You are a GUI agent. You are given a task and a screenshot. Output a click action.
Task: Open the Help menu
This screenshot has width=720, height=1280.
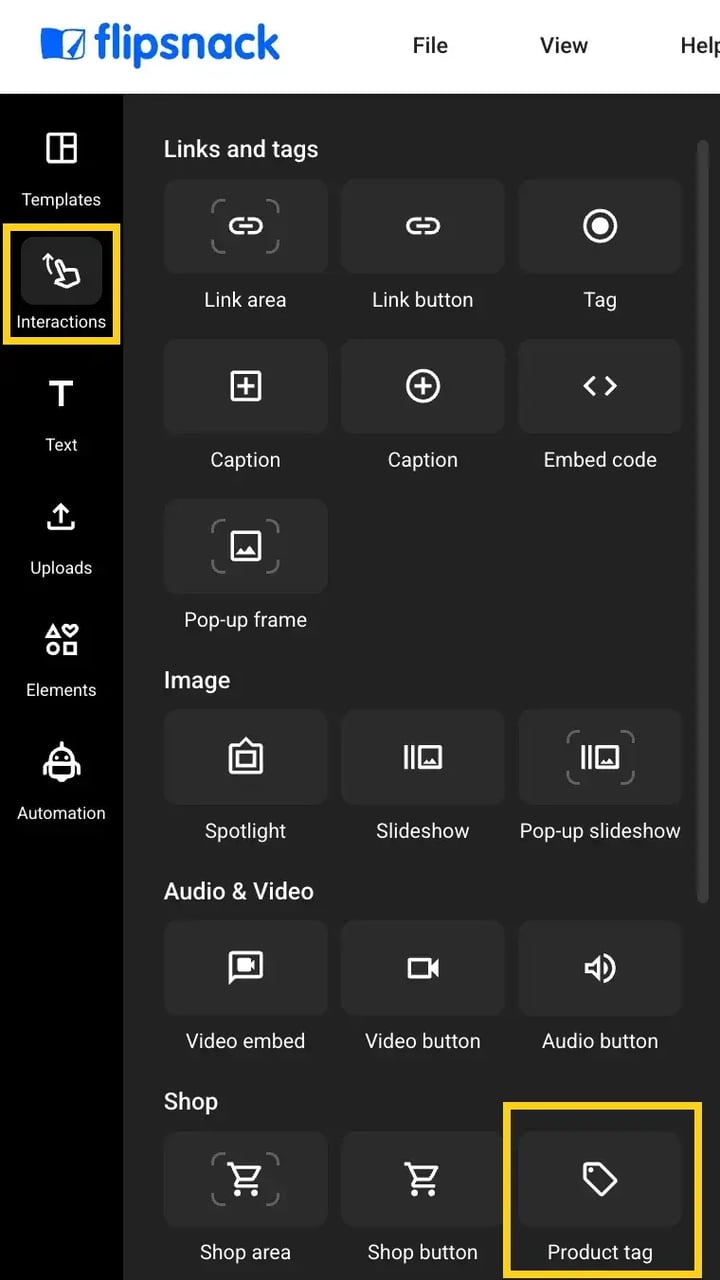click(x=700, y=46)
